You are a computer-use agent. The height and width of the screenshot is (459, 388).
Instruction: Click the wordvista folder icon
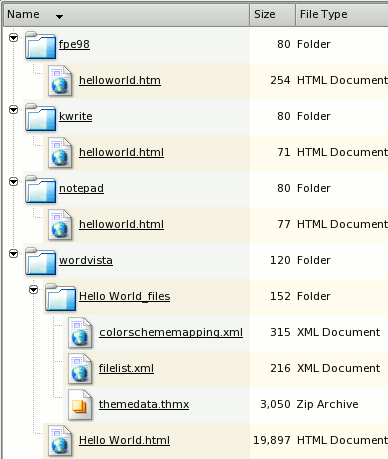pos(40,261)
